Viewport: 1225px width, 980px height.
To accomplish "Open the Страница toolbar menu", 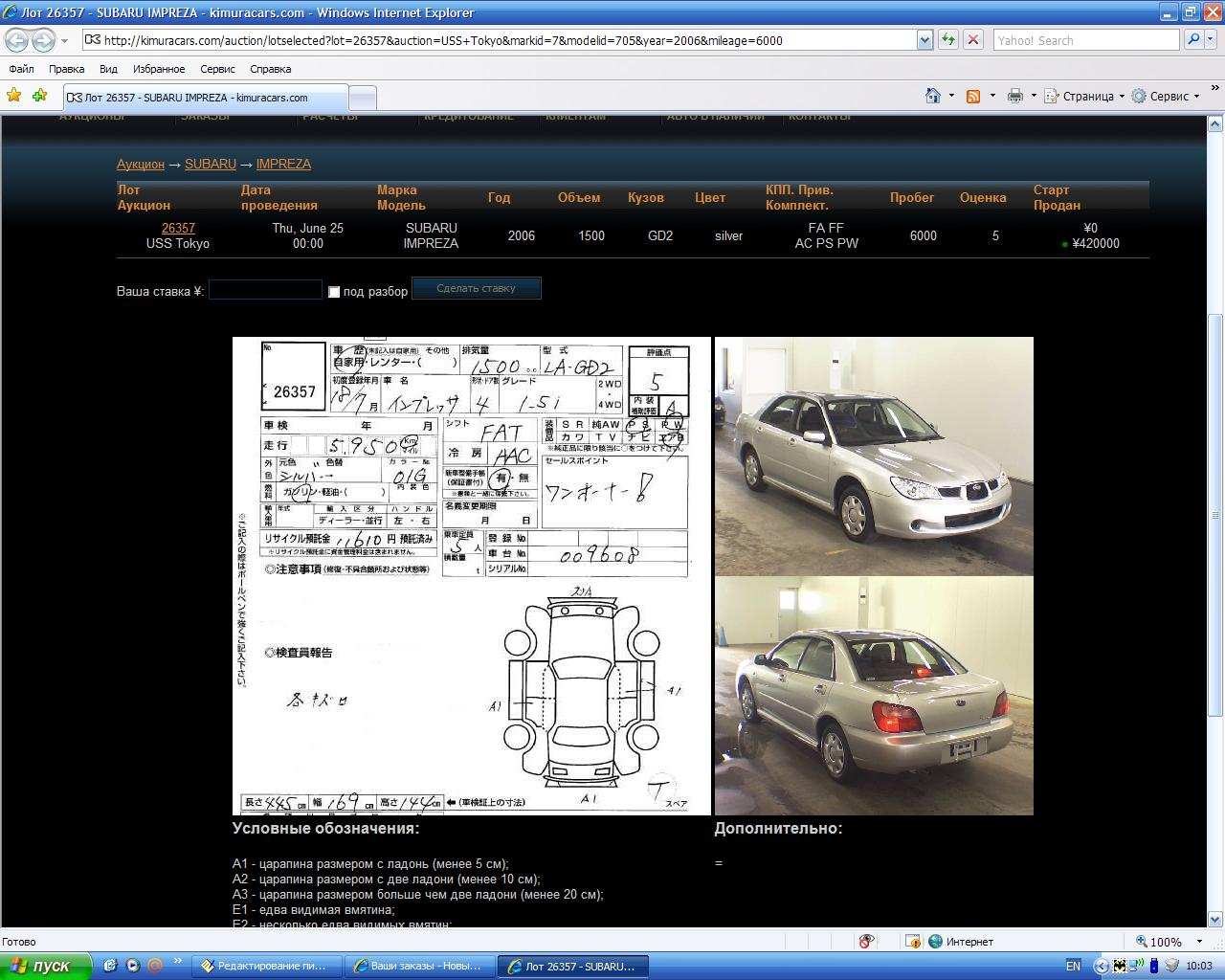I will [1084, 96].
